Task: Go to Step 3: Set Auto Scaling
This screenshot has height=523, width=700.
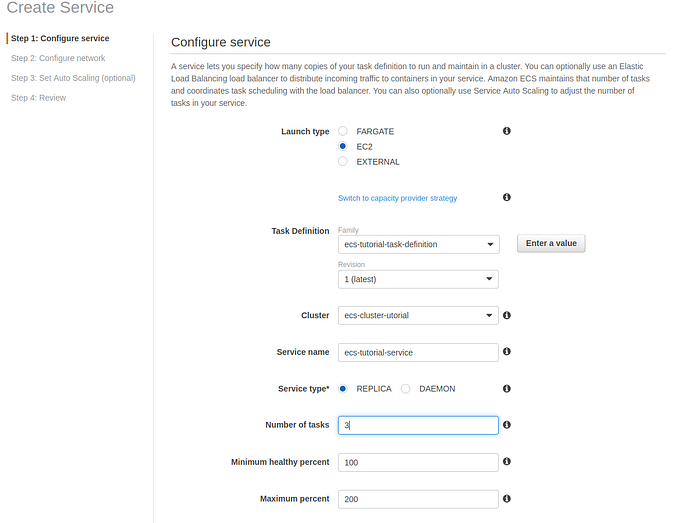Action: pos(73,78)
